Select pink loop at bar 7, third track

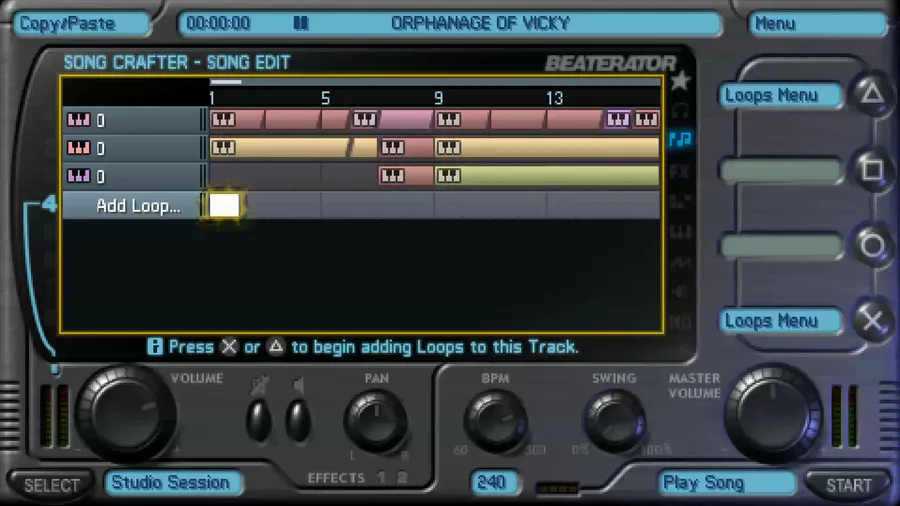(x=406, y=176)
